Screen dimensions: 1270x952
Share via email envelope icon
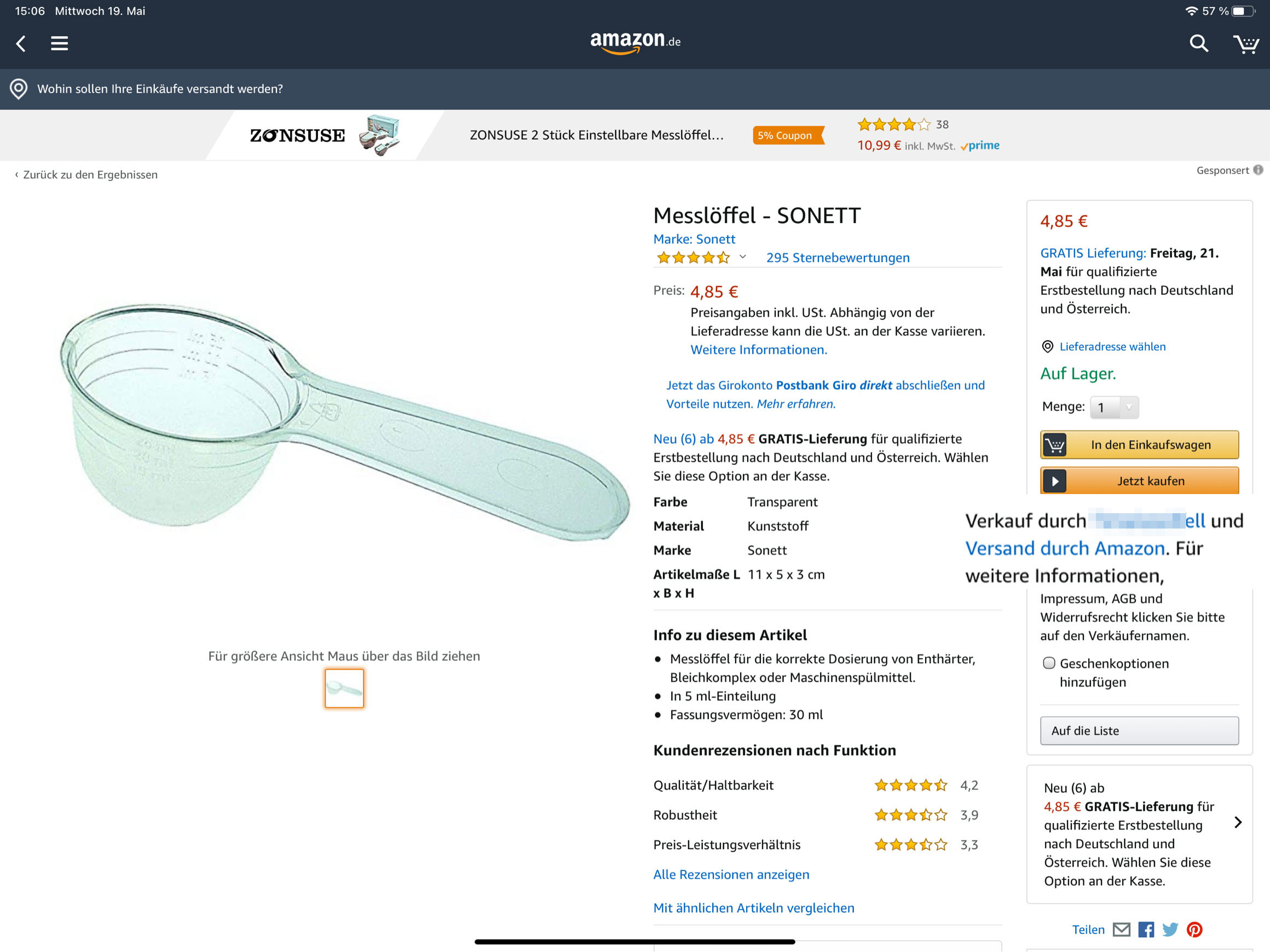coord(1121,930)
